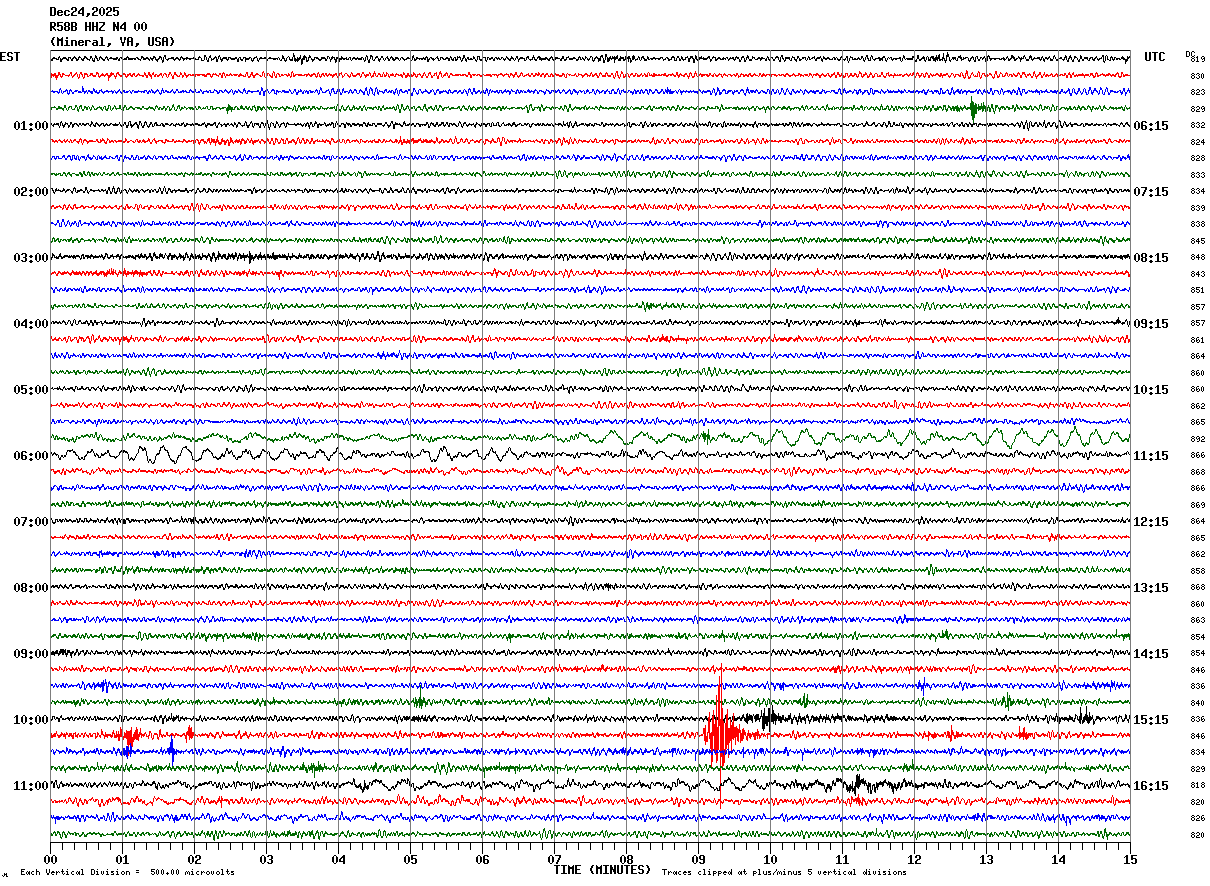
Task: Click the Dec24,2025 date label
Action: 84,12
